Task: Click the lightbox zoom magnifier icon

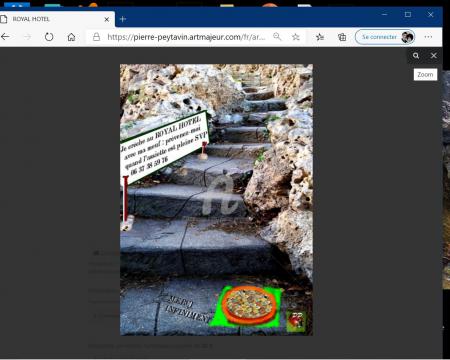Action: pyautogui.click(x=416, y=56)
